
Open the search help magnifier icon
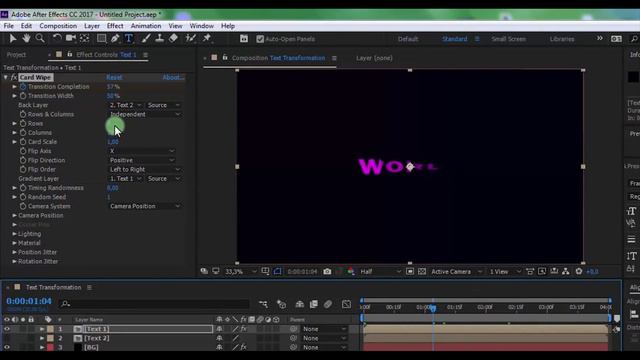[634, 39]
